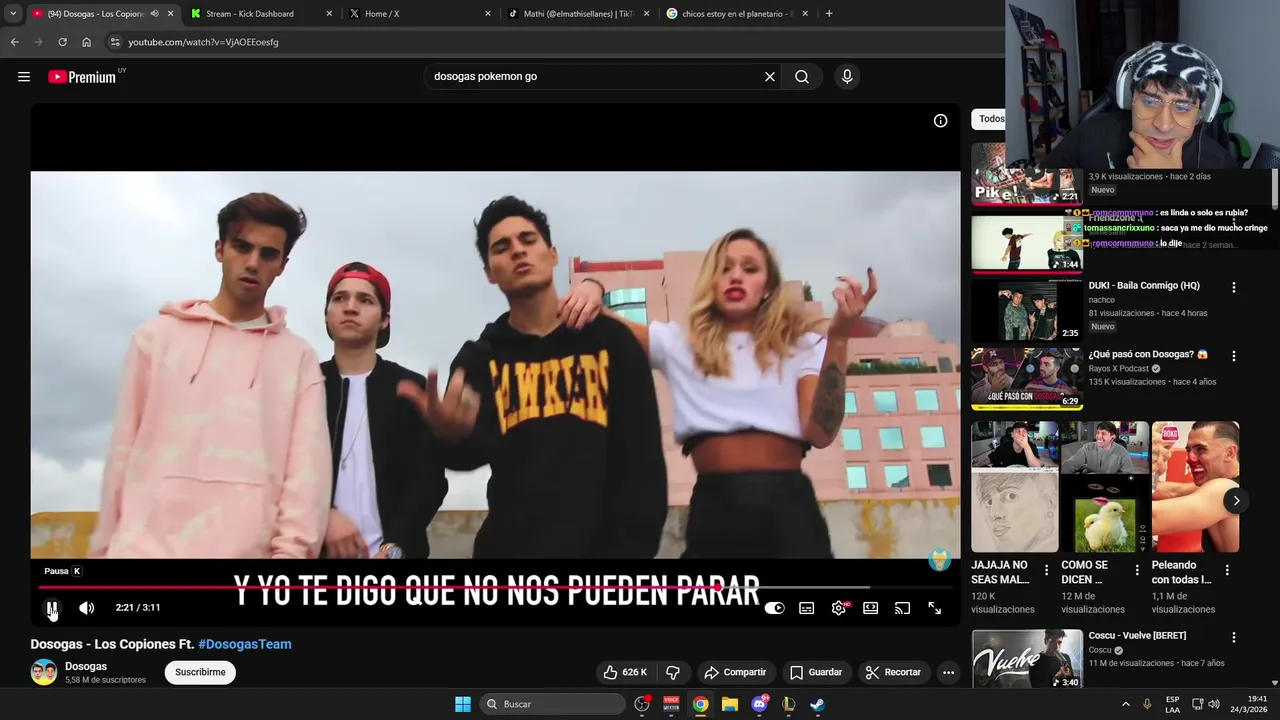
Task: Run search with magnifier button
Action: [802, 77]
